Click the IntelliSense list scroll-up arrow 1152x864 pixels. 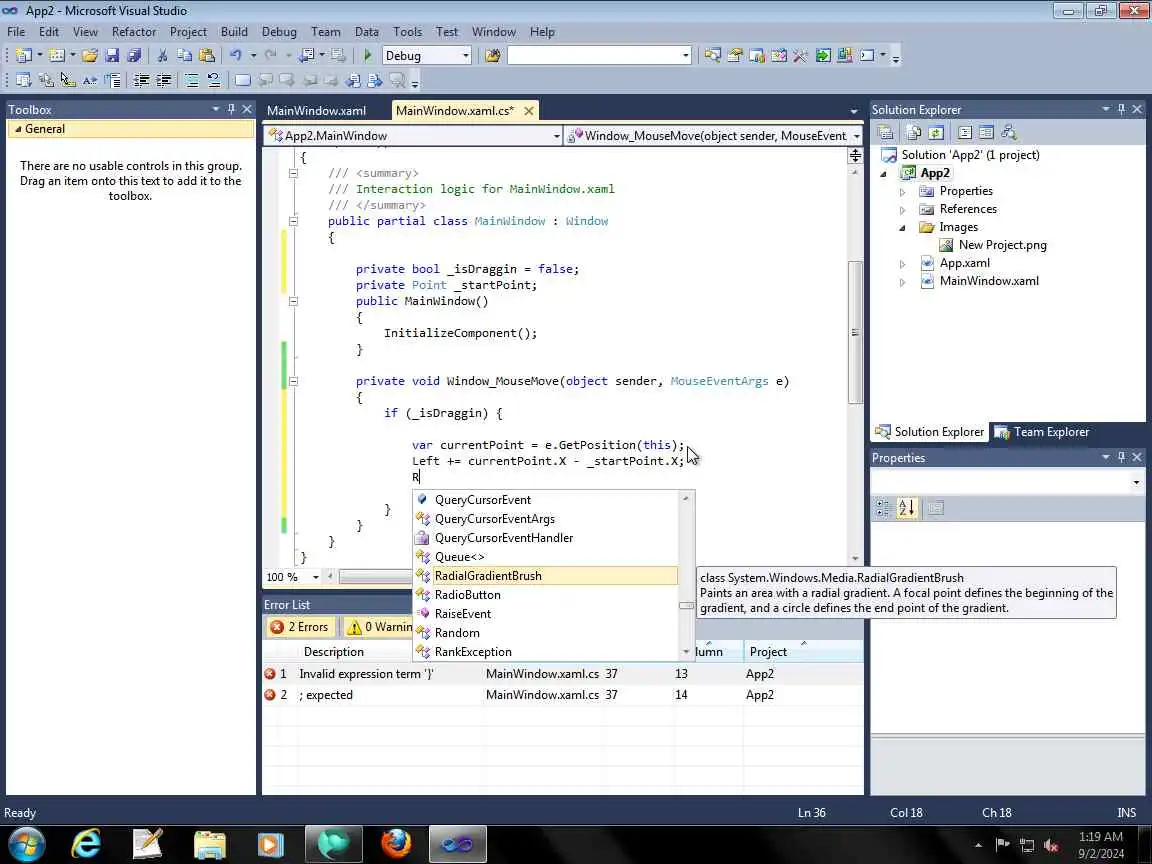[x=686, y=499]
